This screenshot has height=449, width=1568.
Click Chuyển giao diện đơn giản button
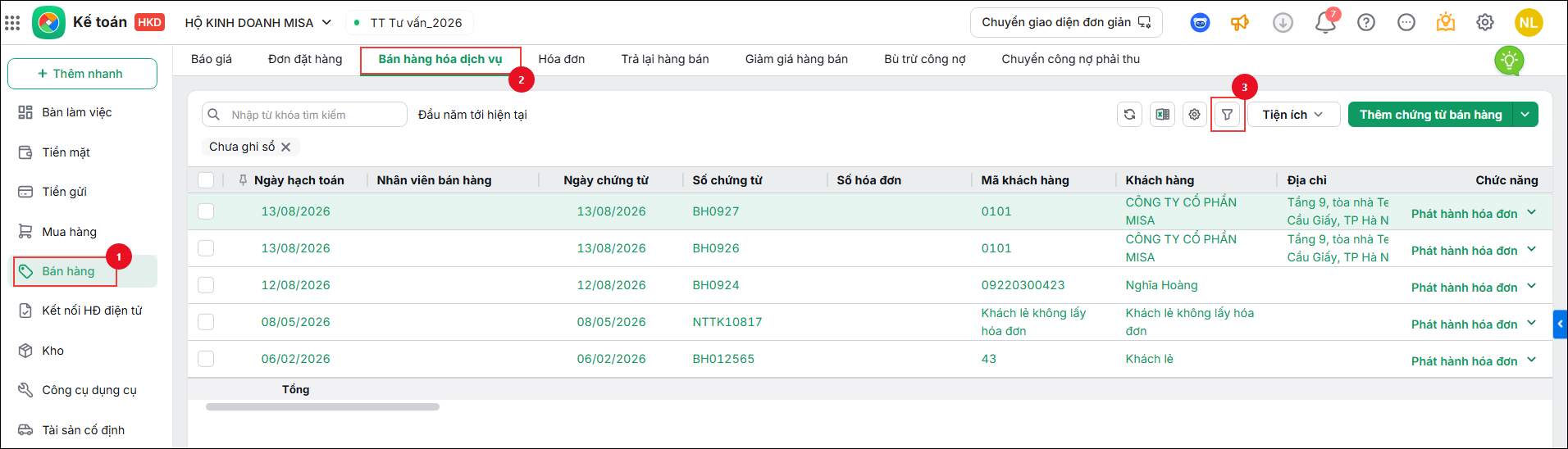(x=1066, y=23)
